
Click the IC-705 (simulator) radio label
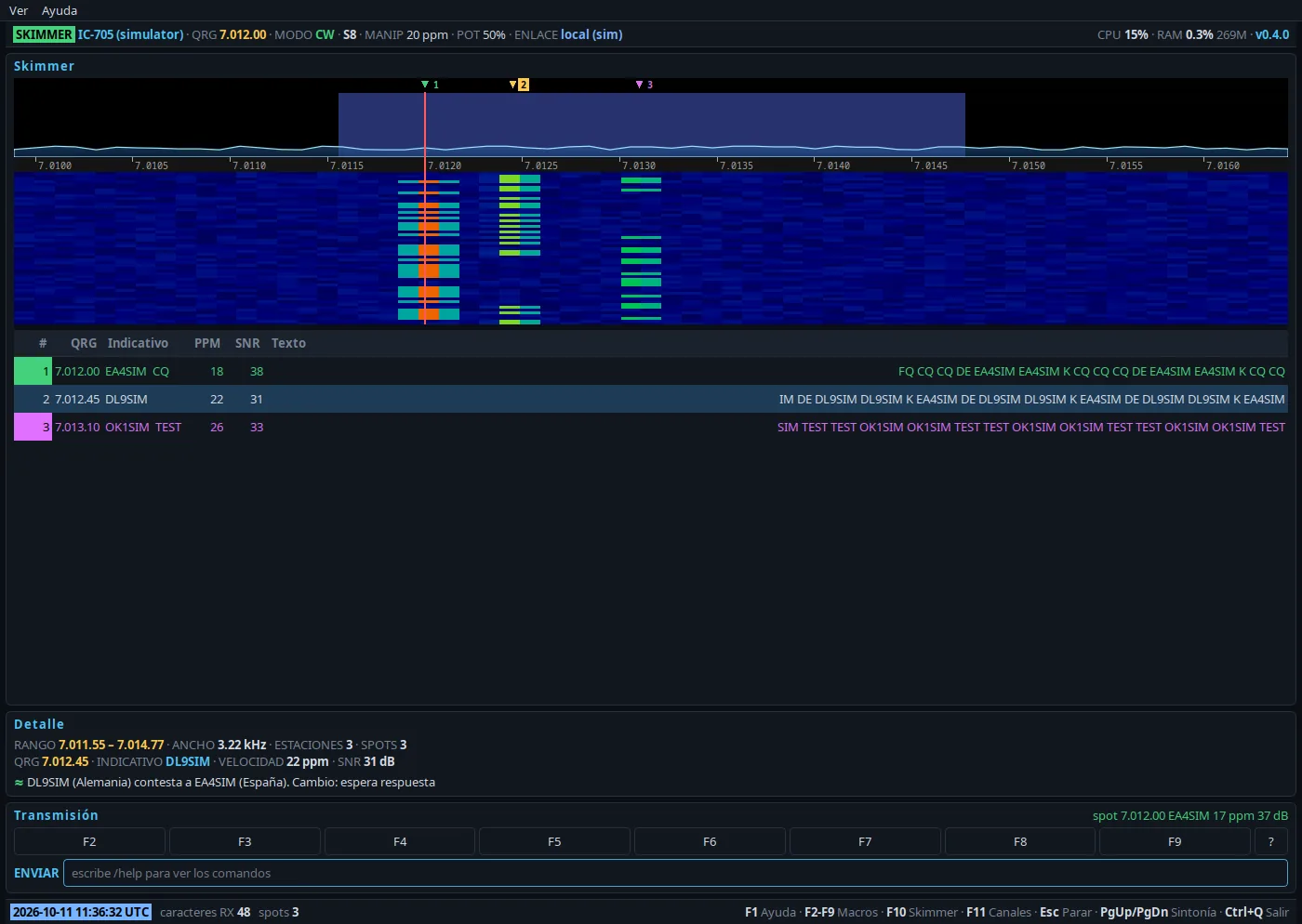130,34
